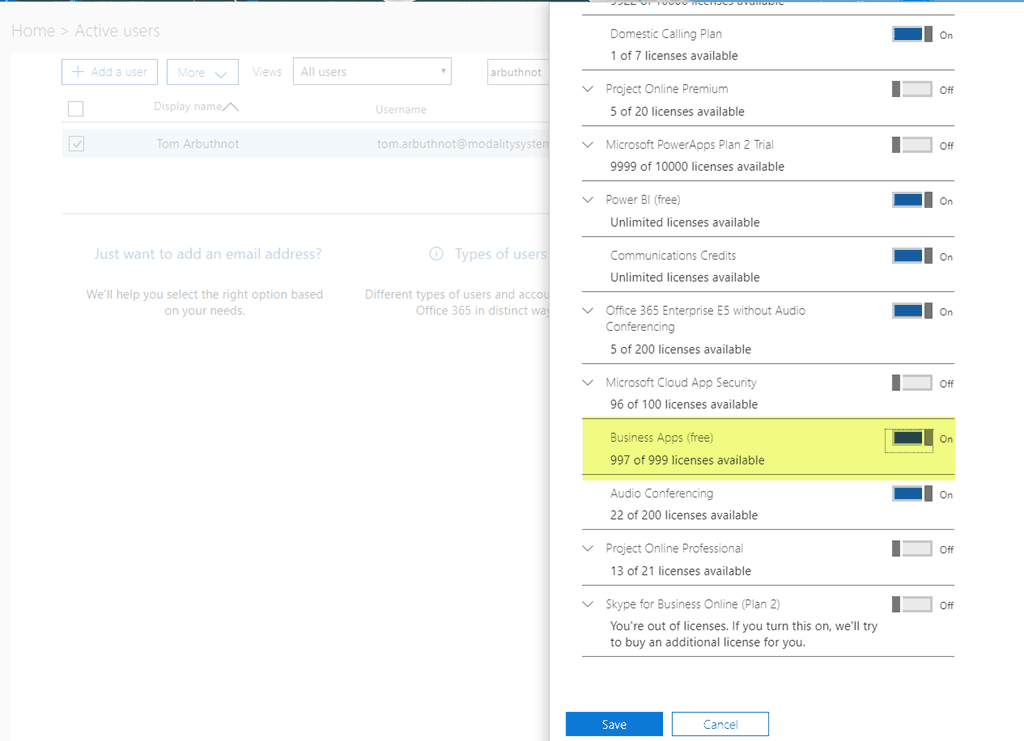1024x741 pixels.
Task: Go to Home in the breadcrumb
Action: point(32,31)
